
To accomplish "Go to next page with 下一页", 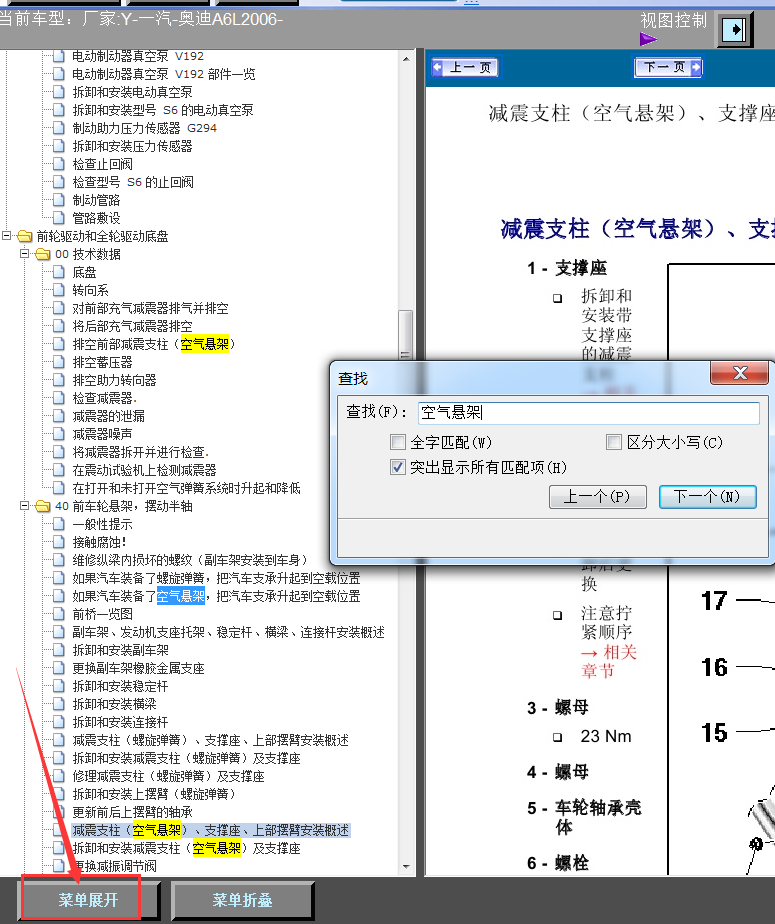I will pyautogui.click(x=668, y=67).
